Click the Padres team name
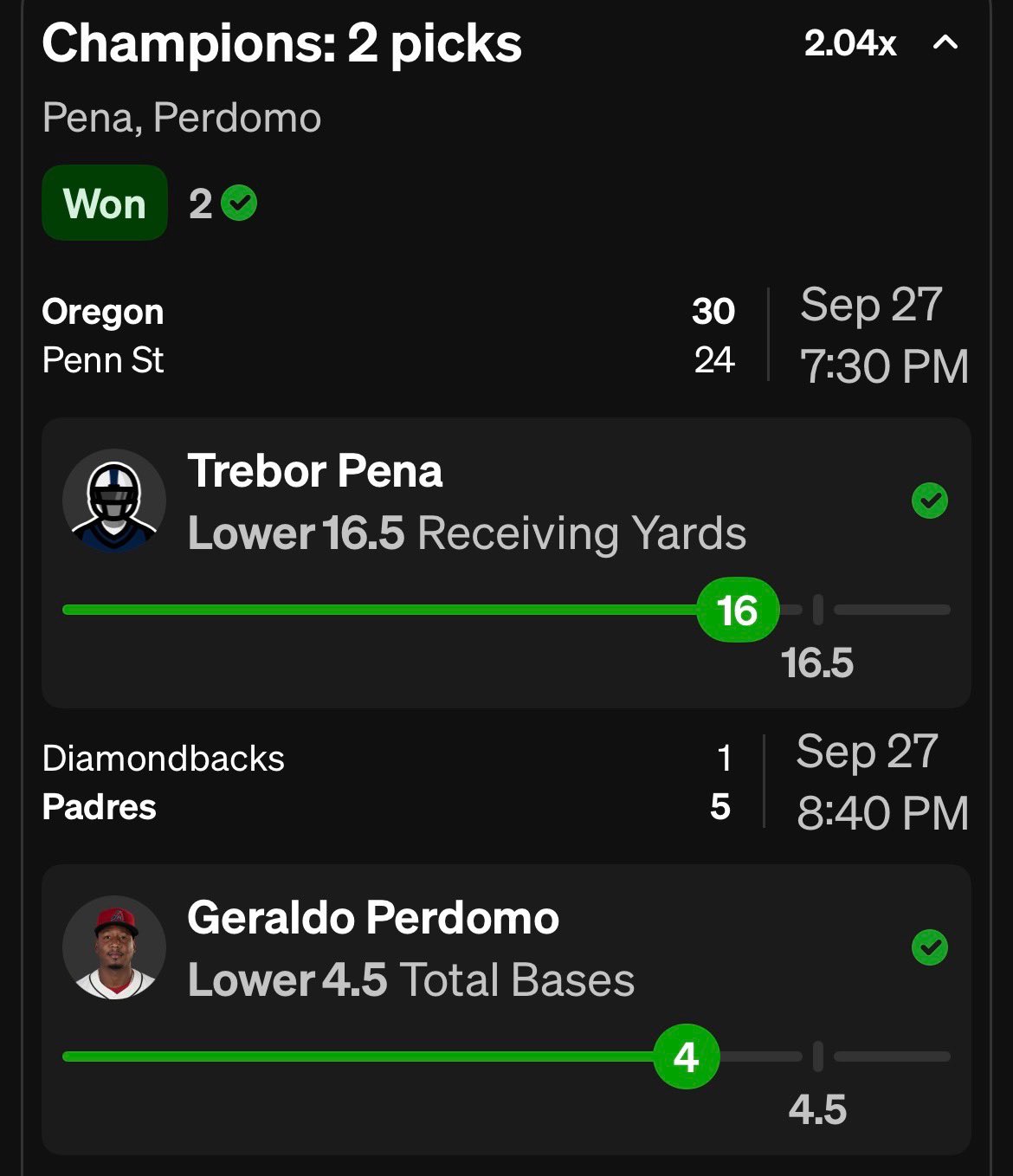 pos(100,807)
